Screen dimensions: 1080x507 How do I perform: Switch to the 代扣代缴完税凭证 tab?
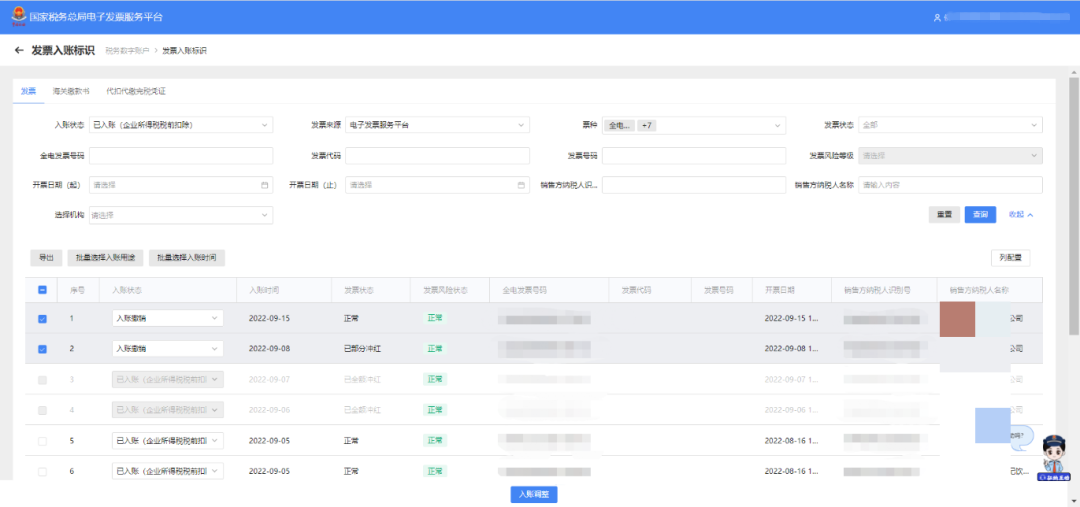tap(135, 91)
